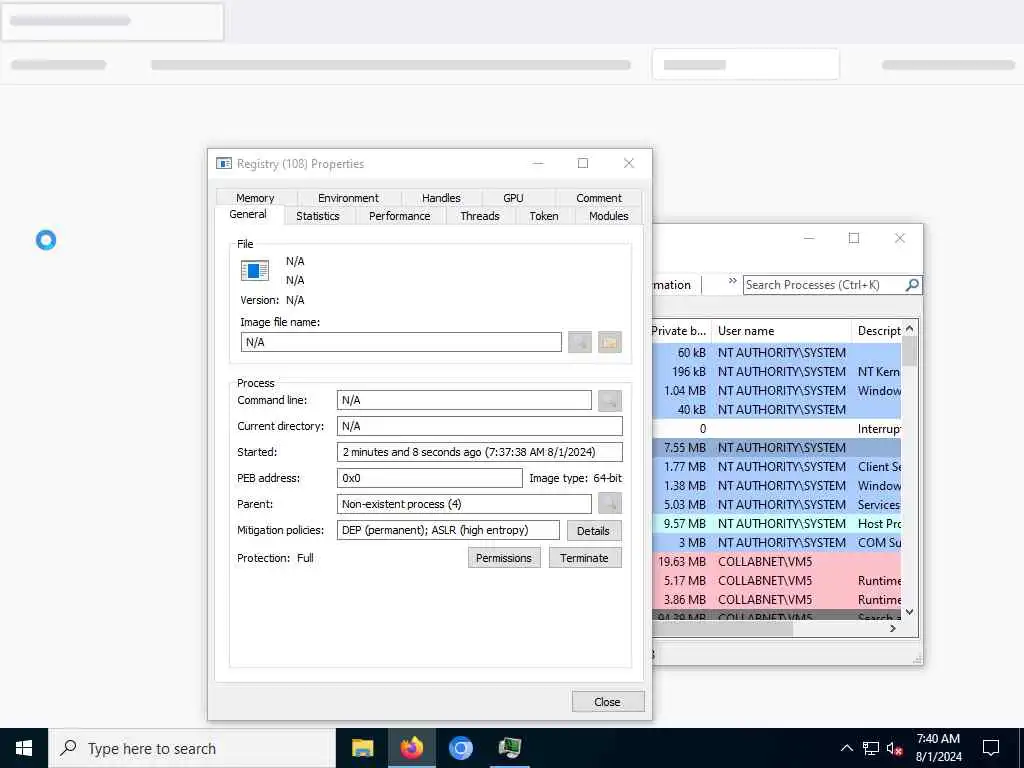The image size is (1024, 768).
Task: Open File Explorer from the taskbar
Action: [362, 748]
